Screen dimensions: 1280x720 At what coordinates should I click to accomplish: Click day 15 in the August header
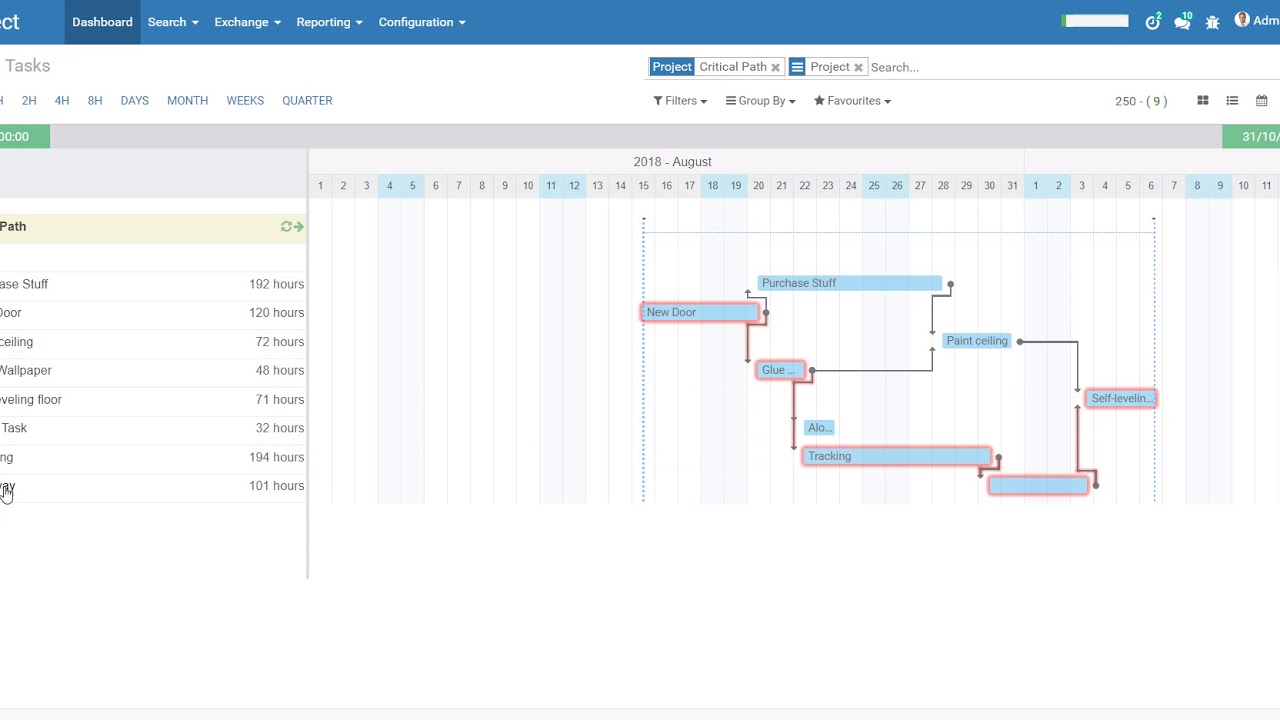tap(643, 185)
